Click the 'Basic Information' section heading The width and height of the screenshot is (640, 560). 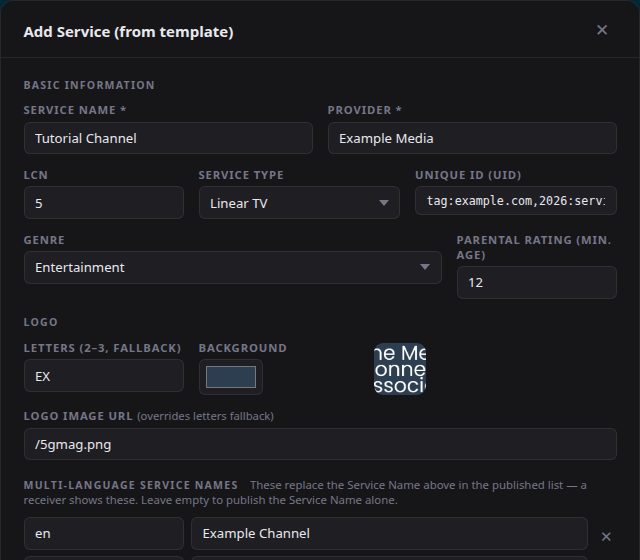coord(89,85)
